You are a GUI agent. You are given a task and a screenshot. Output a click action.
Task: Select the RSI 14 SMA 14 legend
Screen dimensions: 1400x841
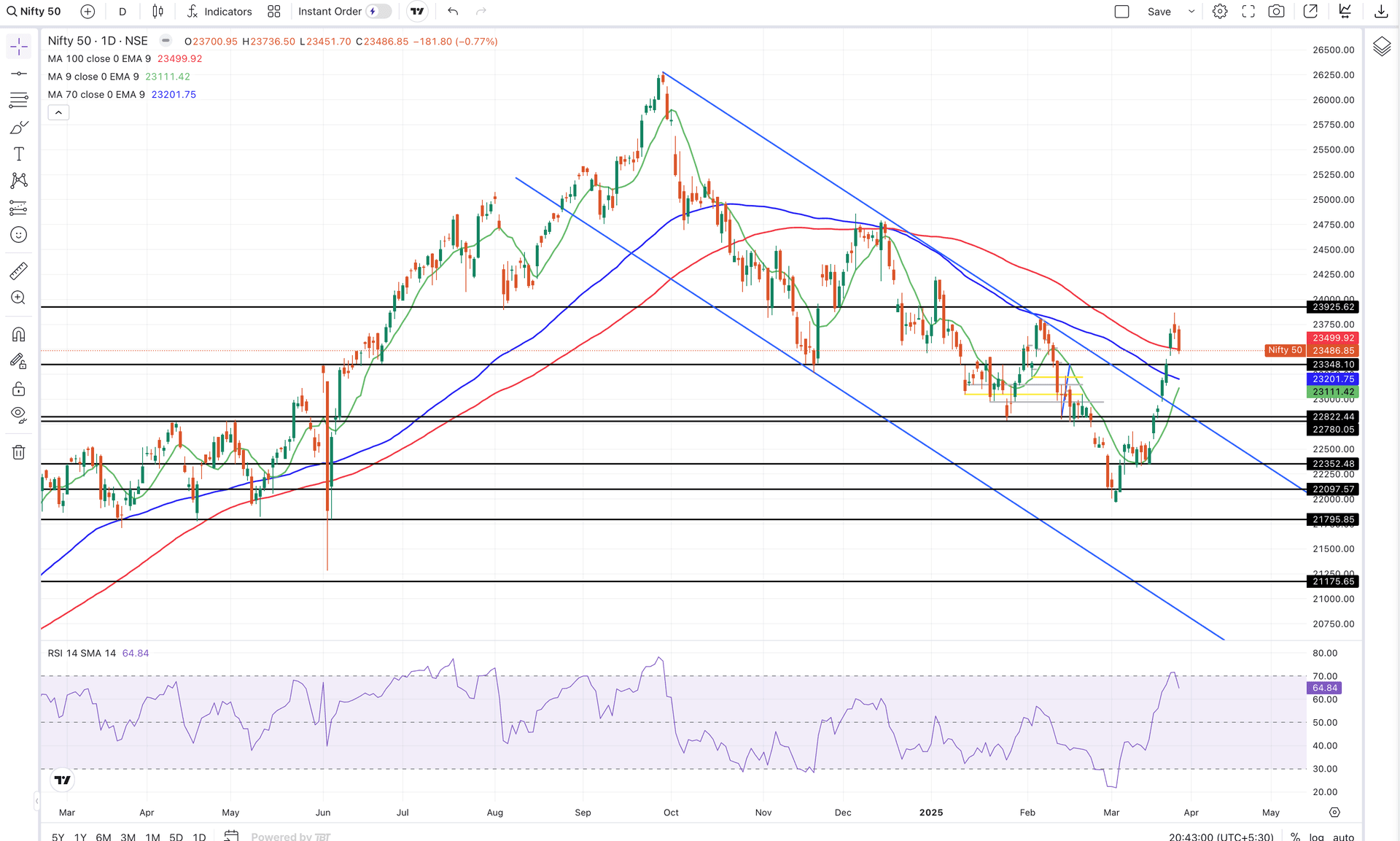click(82, 653)
